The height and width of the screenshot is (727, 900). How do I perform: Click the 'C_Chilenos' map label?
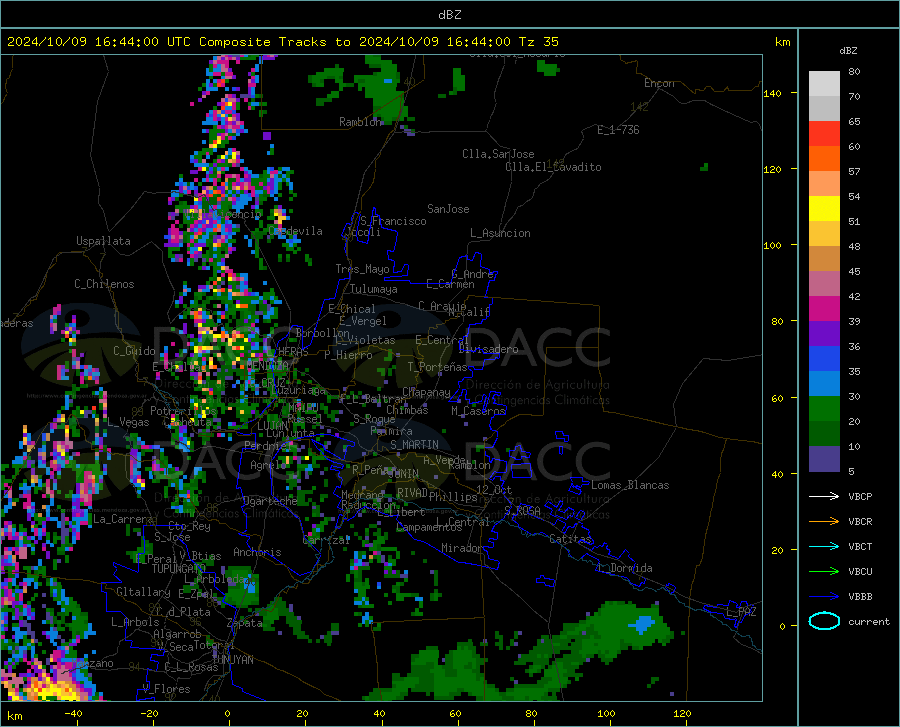click(104, 284)
